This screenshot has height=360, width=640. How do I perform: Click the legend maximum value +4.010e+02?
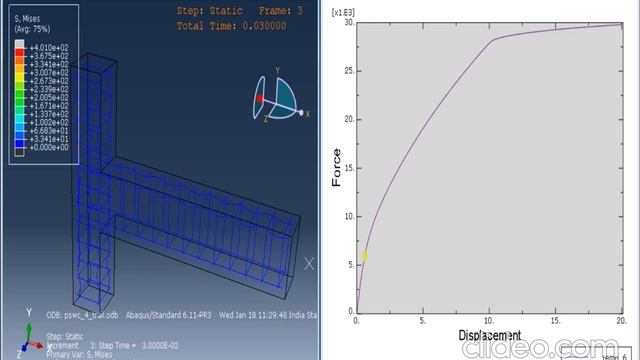49,48
